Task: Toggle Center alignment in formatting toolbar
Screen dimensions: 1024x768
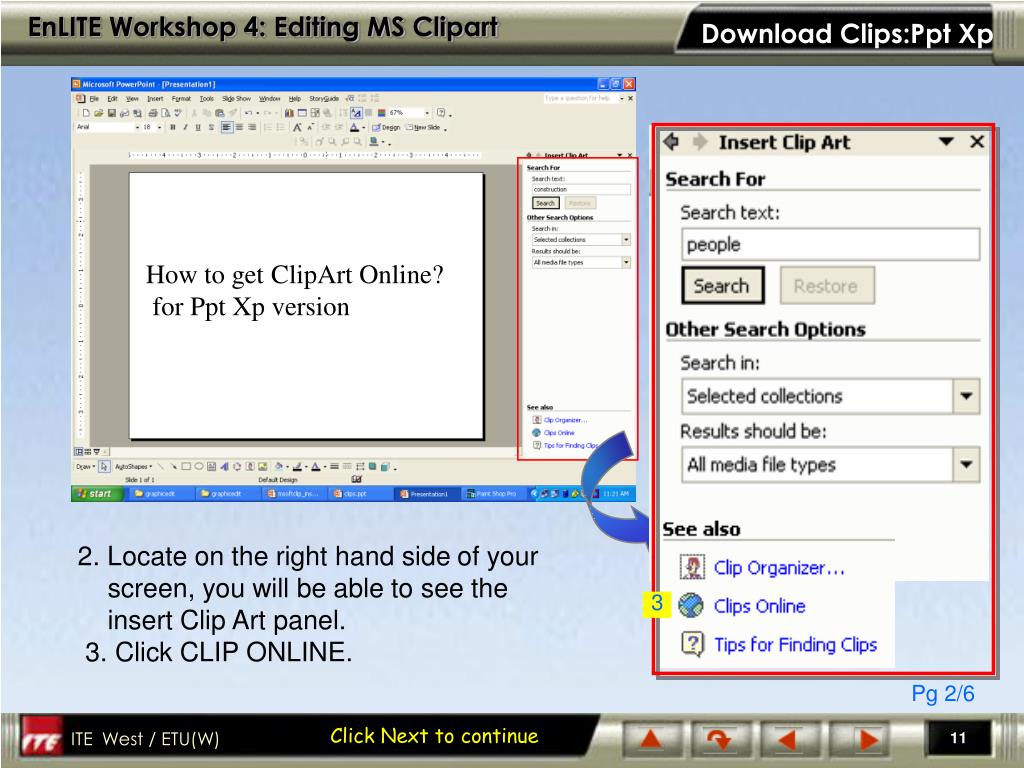Action: pyautogui.click(x=239, y=127)
